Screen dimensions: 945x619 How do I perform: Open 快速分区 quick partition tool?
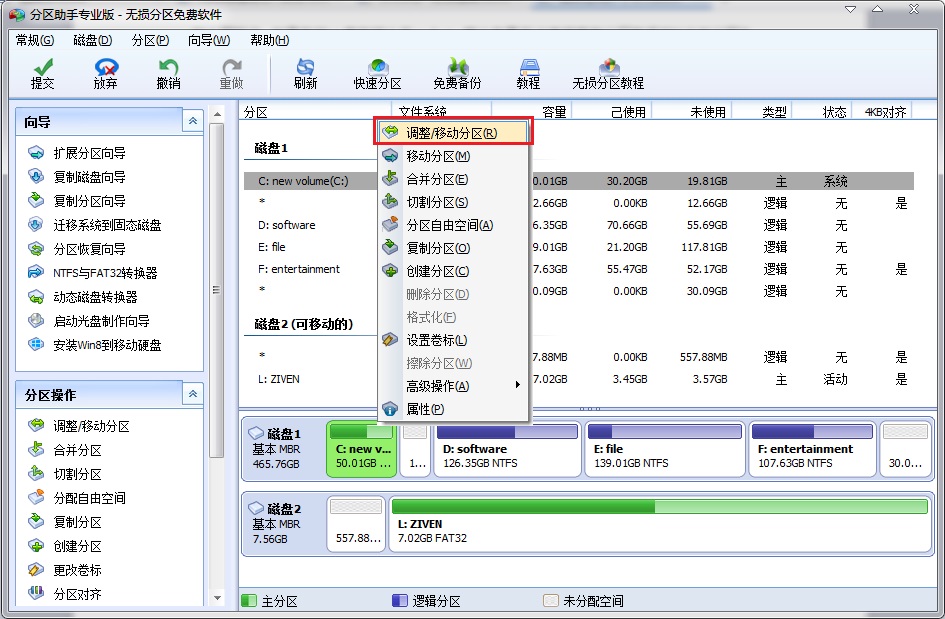(x=378, y=74)
